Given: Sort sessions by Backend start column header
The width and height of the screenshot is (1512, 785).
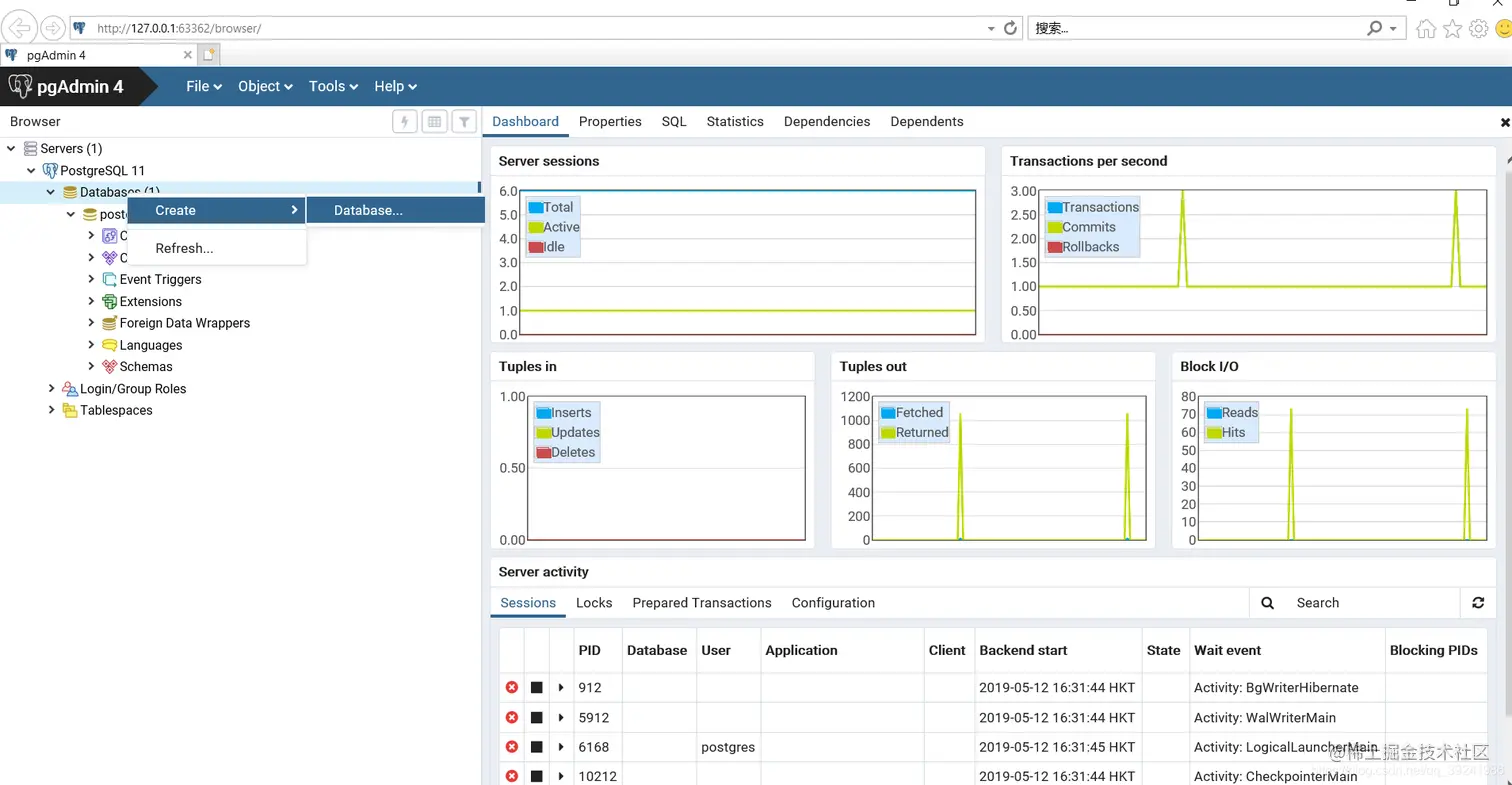Looking at the screenshot, I should pos(1058,650).
